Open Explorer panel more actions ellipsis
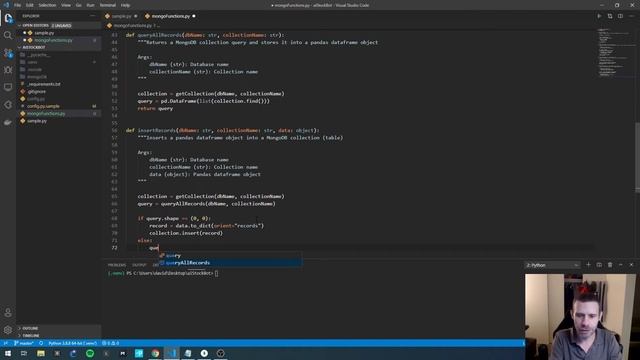 93,16
